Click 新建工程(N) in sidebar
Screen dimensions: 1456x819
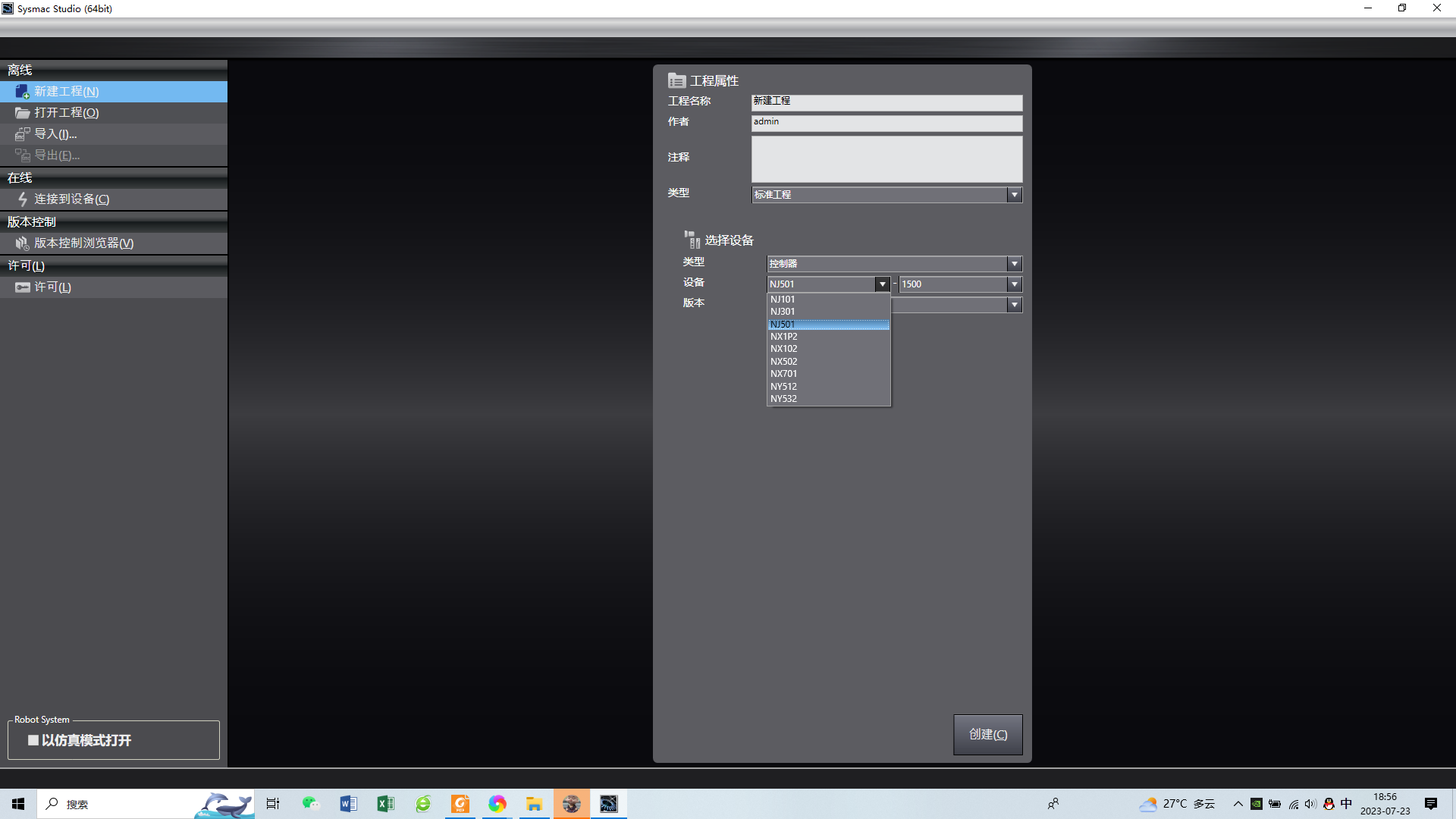pyautogui.click(x=114, y=92)
